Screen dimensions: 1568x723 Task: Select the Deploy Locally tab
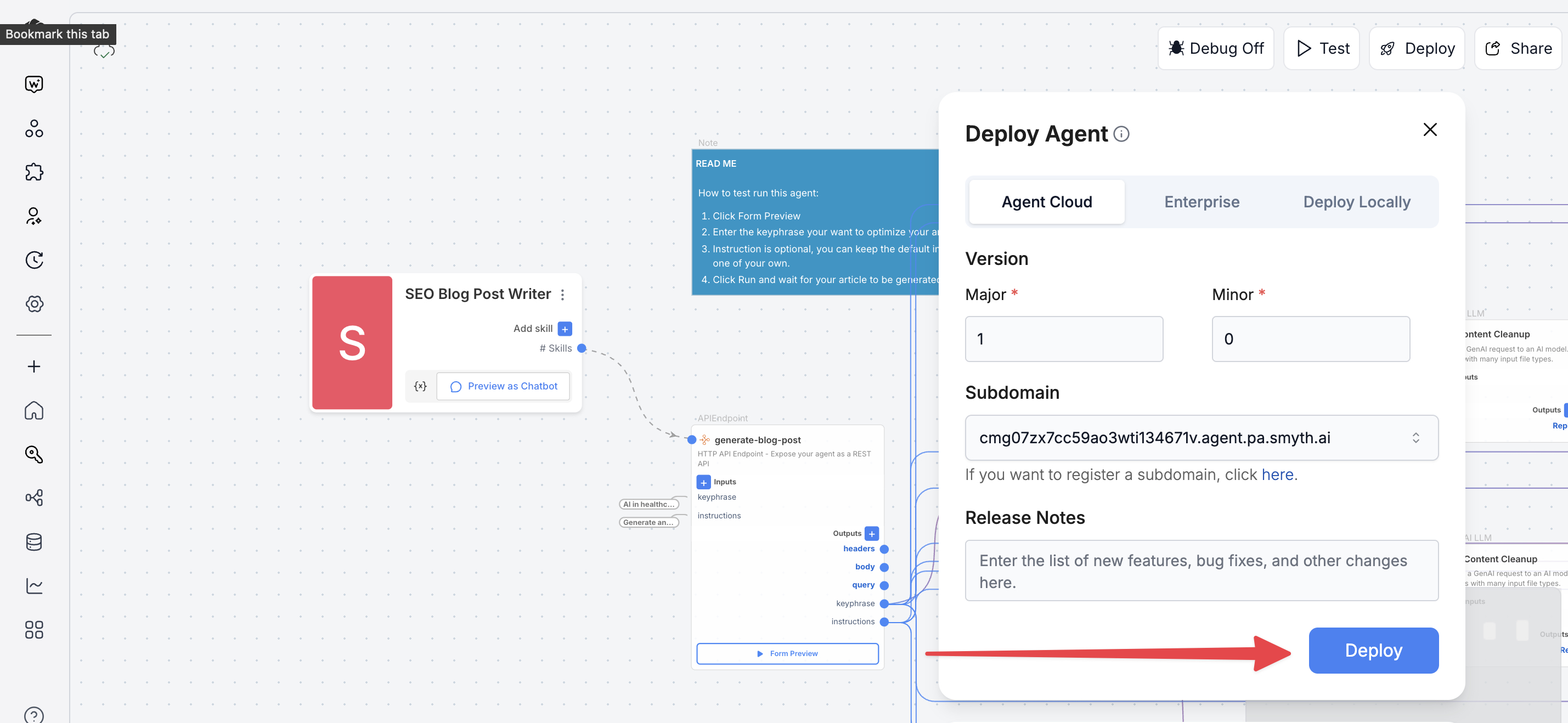(x=1356, y=202)
